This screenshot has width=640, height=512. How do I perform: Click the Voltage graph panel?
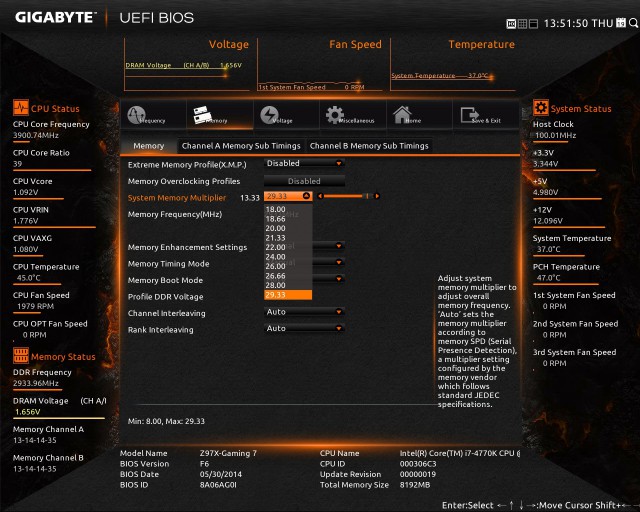[x=187, y=65]
